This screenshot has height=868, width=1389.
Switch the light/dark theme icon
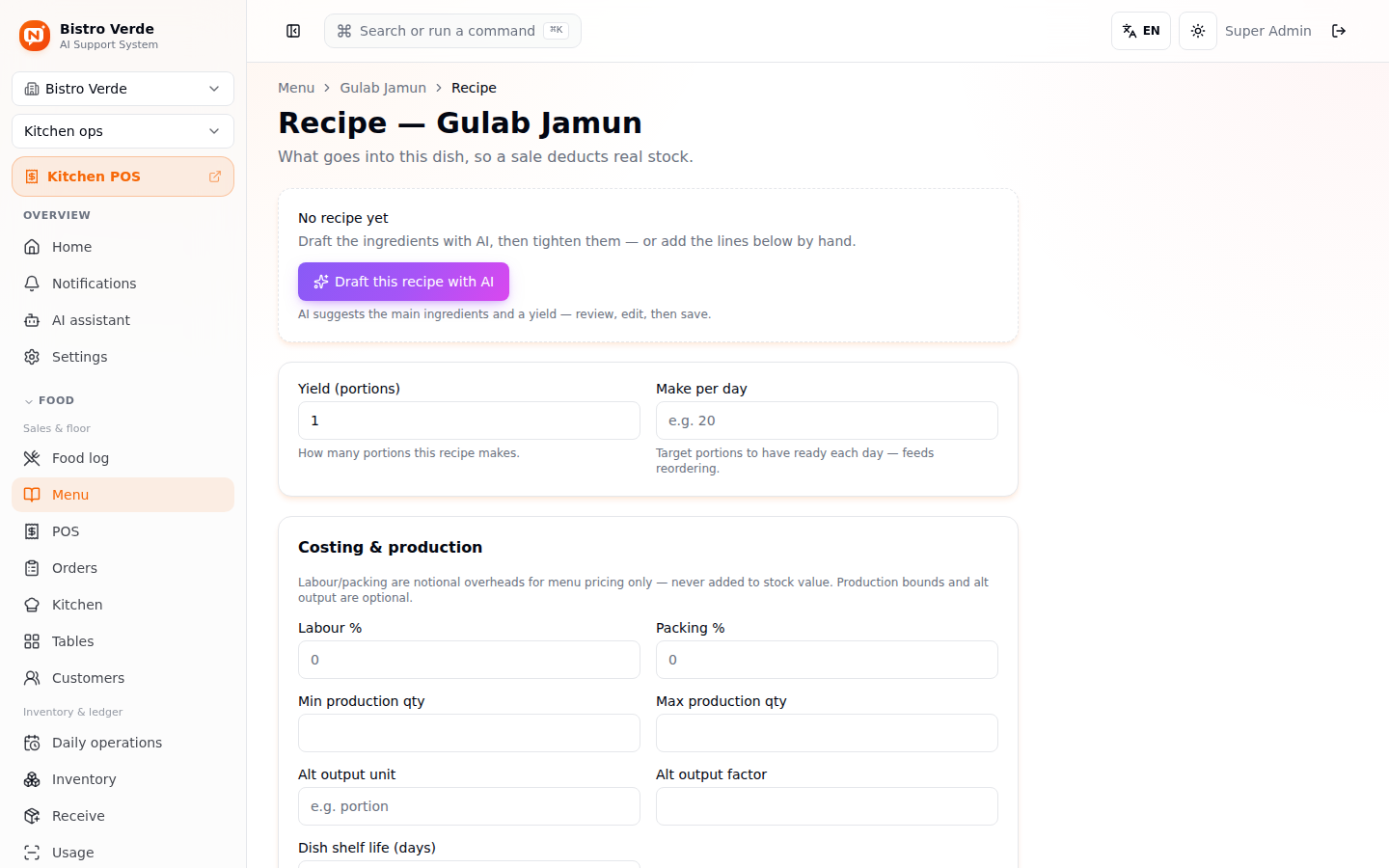(1198, 31)
